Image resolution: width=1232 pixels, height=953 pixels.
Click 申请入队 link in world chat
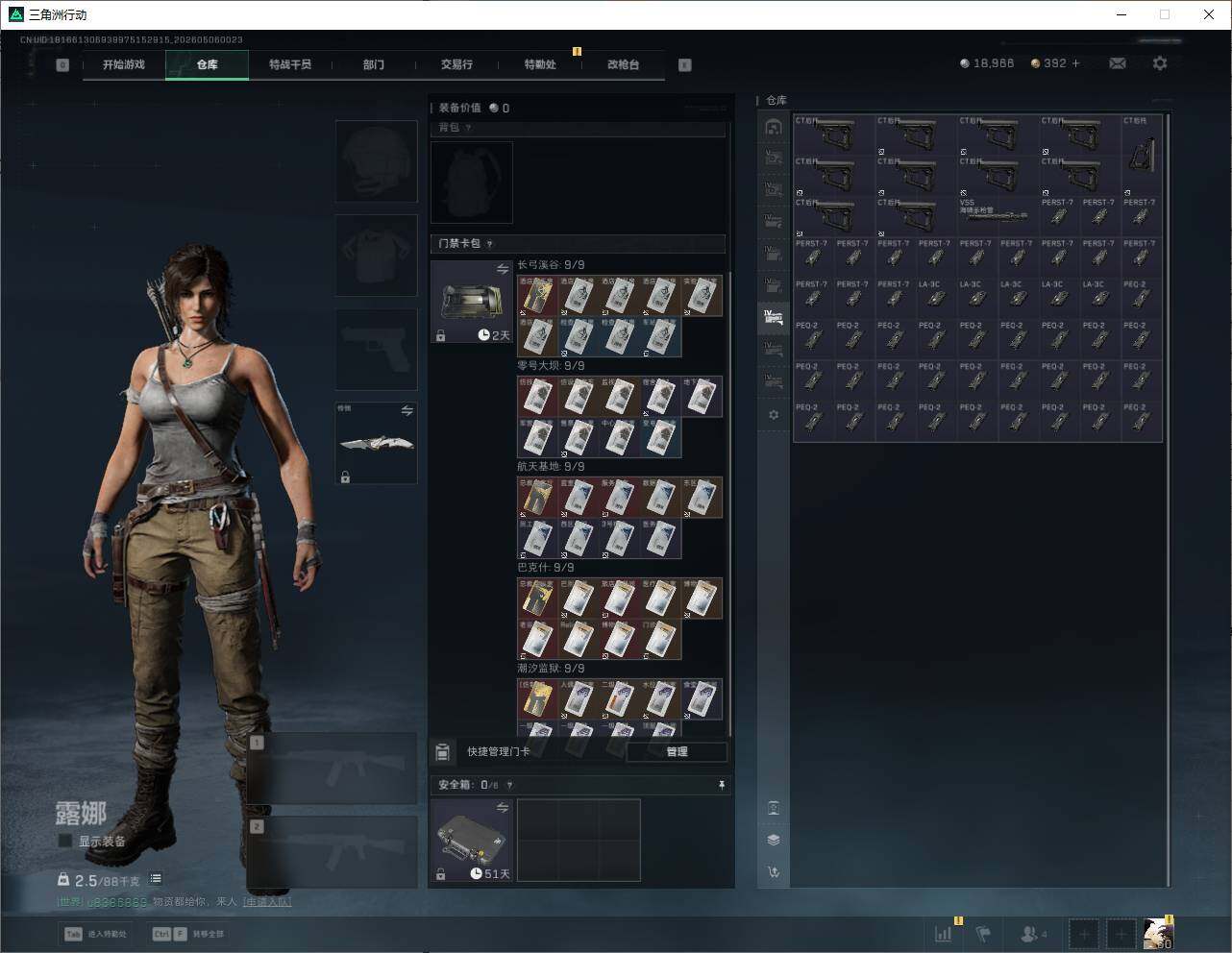pyautogui.click(x=267, y=902)
